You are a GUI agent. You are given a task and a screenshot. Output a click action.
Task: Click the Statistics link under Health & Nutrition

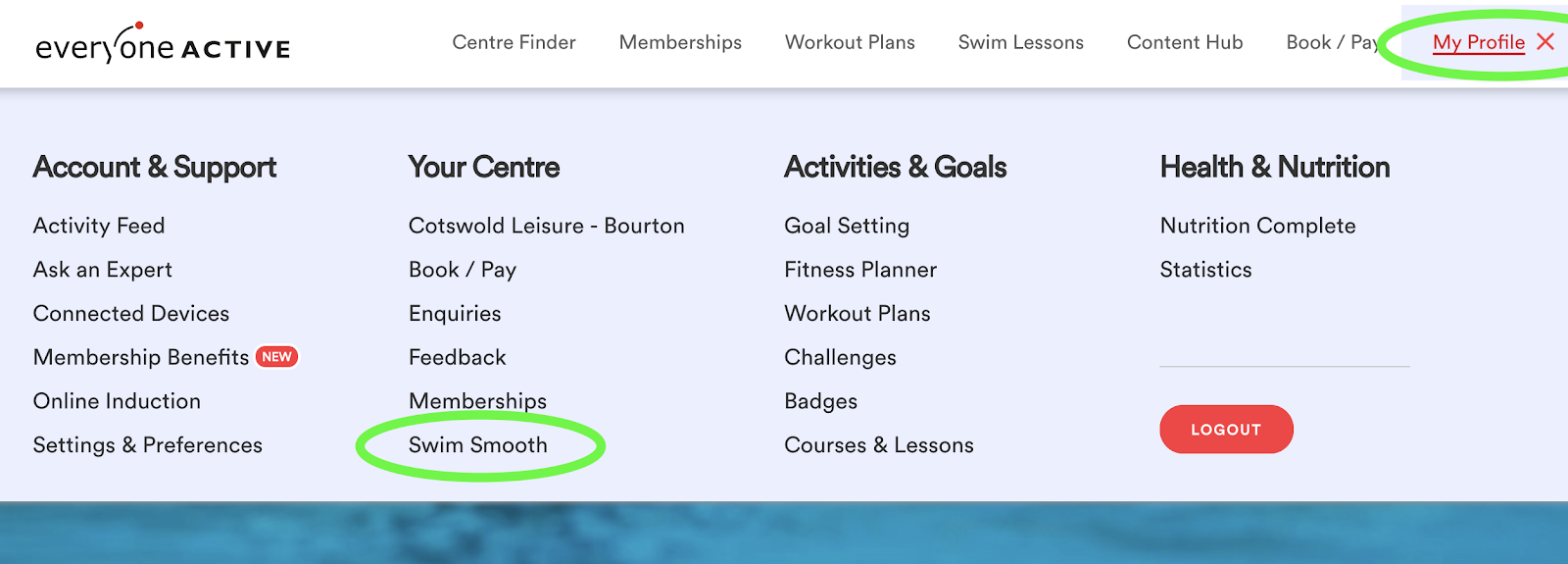pos(1205,270)
